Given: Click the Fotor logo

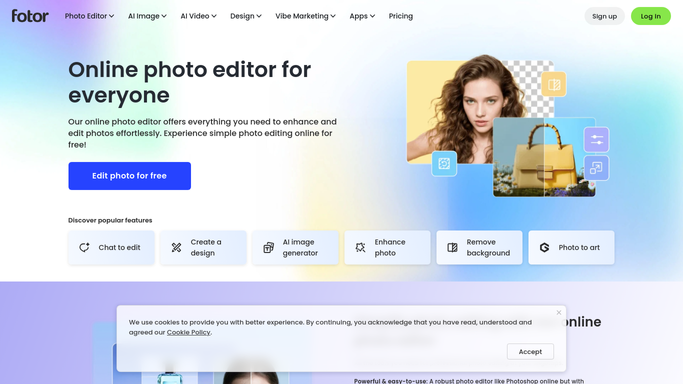Looking at the screenshot, I should 30,16.
